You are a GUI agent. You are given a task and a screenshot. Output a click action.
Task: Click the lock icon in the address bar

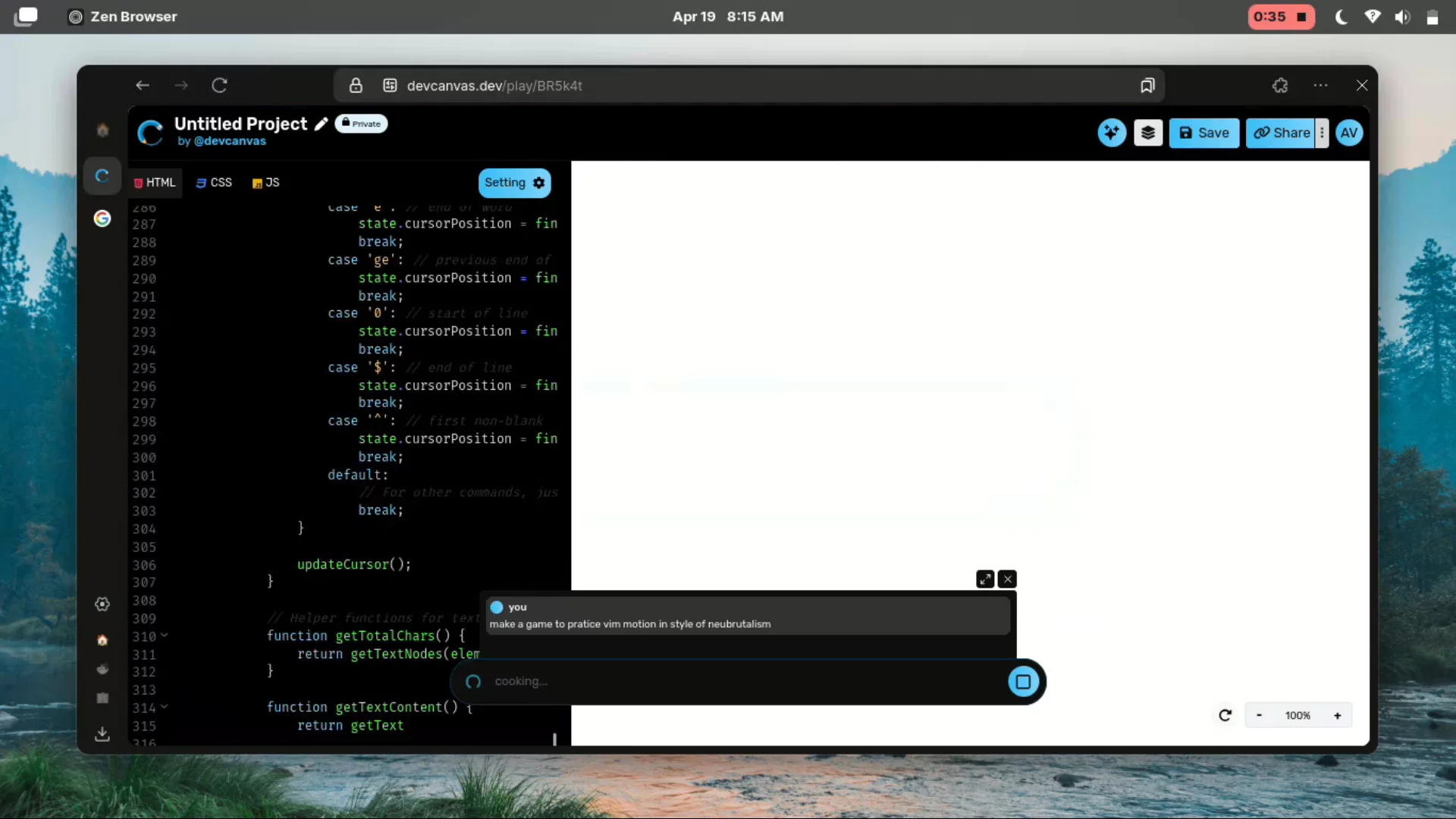pyautogui.click(x=356, y=85)
